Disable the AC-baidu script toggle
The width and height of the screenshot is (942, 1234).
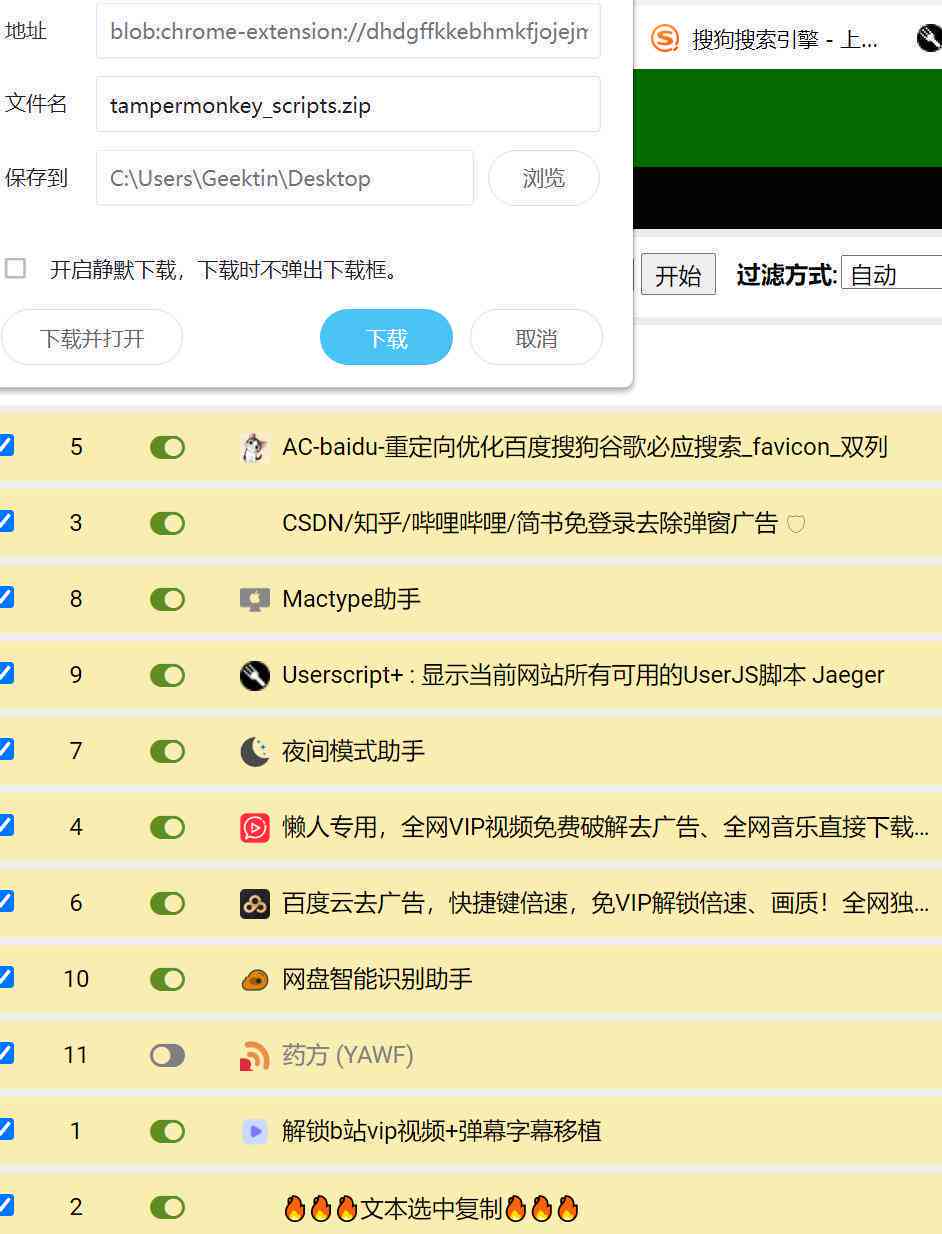[x=167, y=447]
